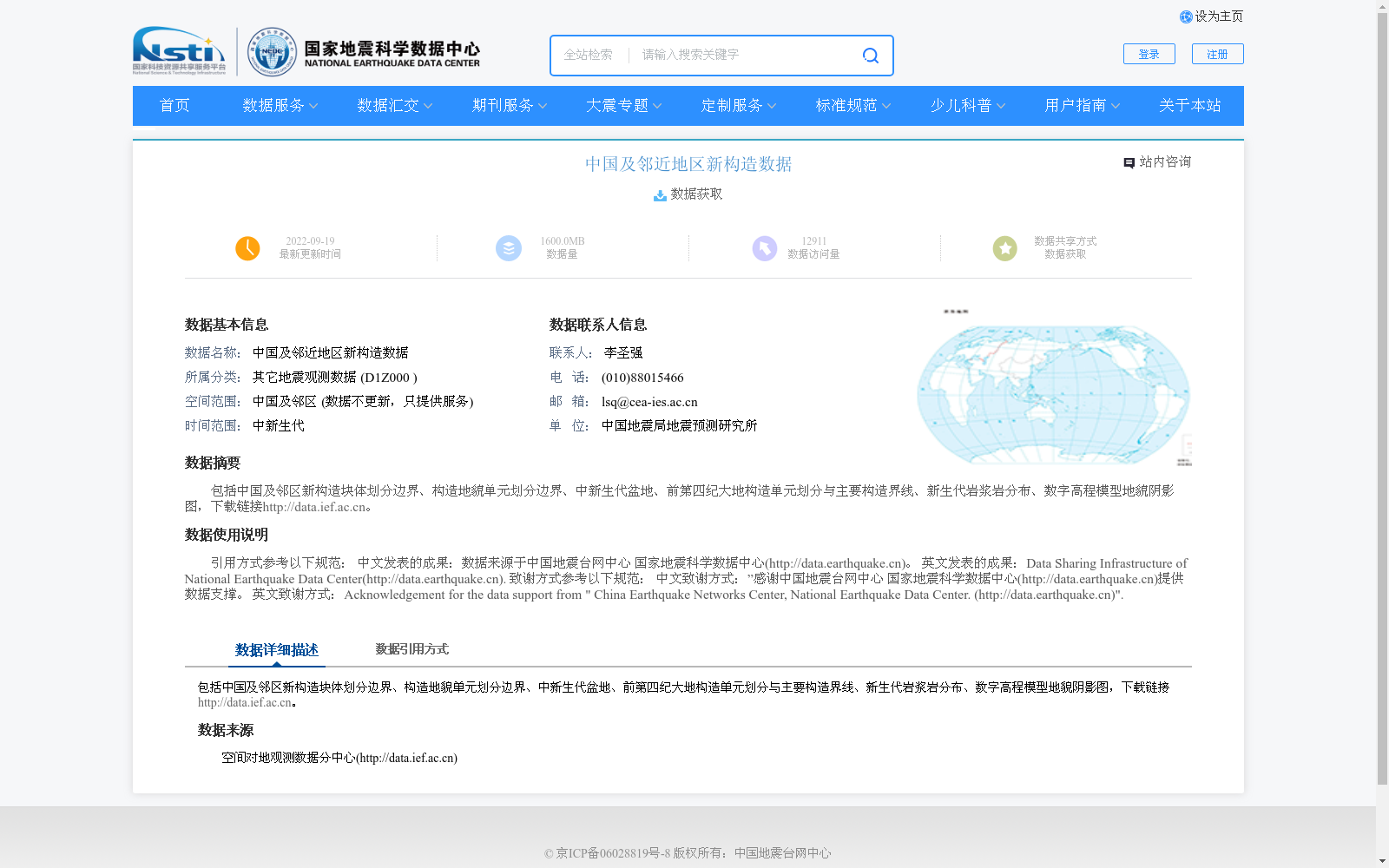Click the 数据使用说明 heading
This screenshot has width=1389, height=868.
(x=227, y=536)
